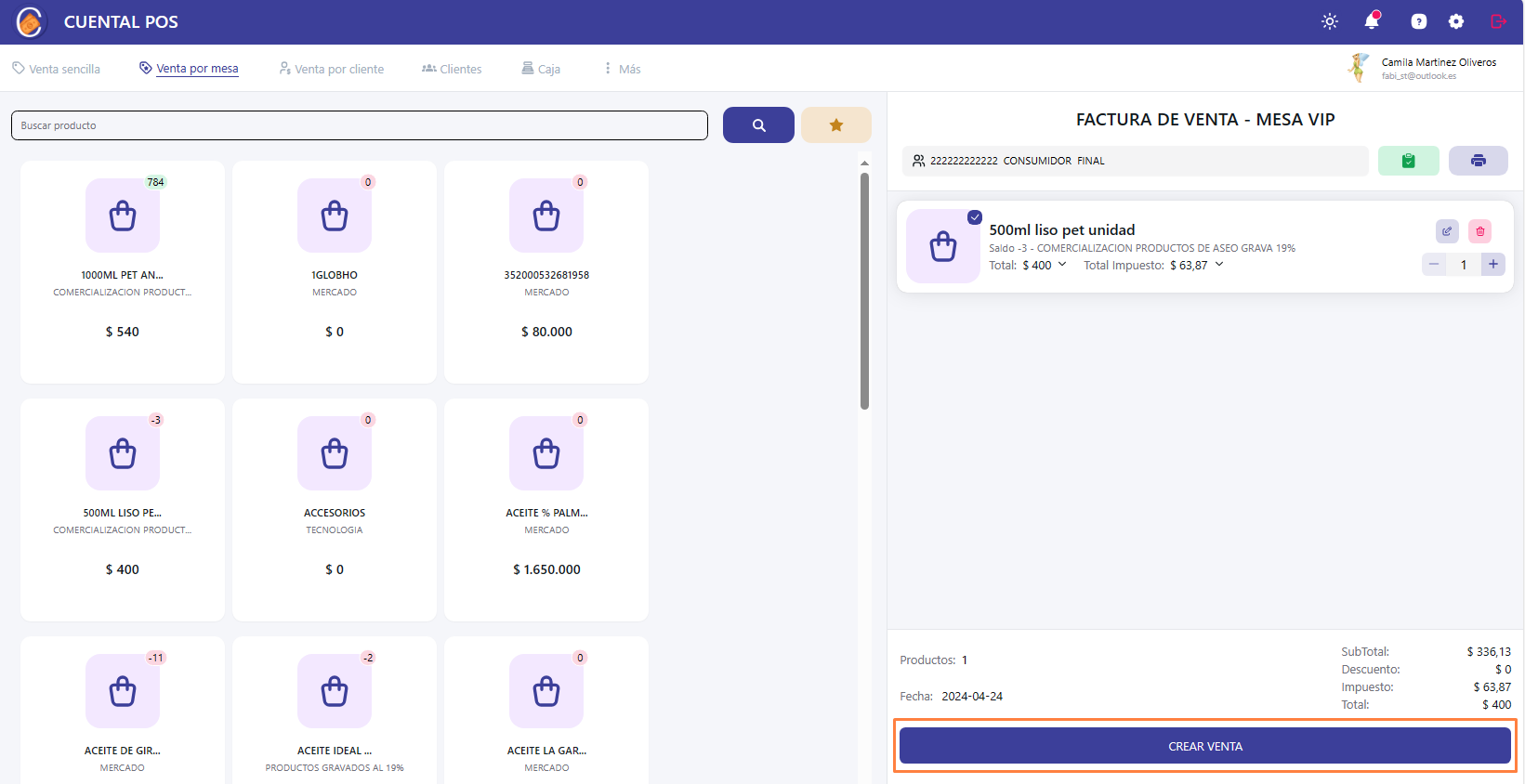1525x784 pixels.
Task: Click the printer icon button
Action: pyautogui.click(x=1478, y=161)
